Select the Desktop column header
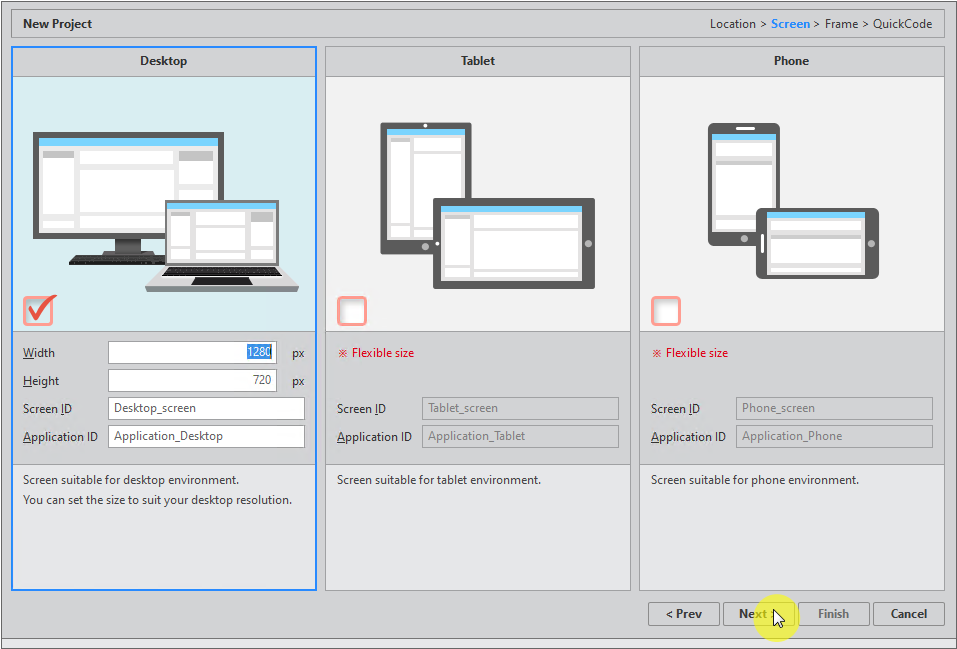 click(164, 61)
